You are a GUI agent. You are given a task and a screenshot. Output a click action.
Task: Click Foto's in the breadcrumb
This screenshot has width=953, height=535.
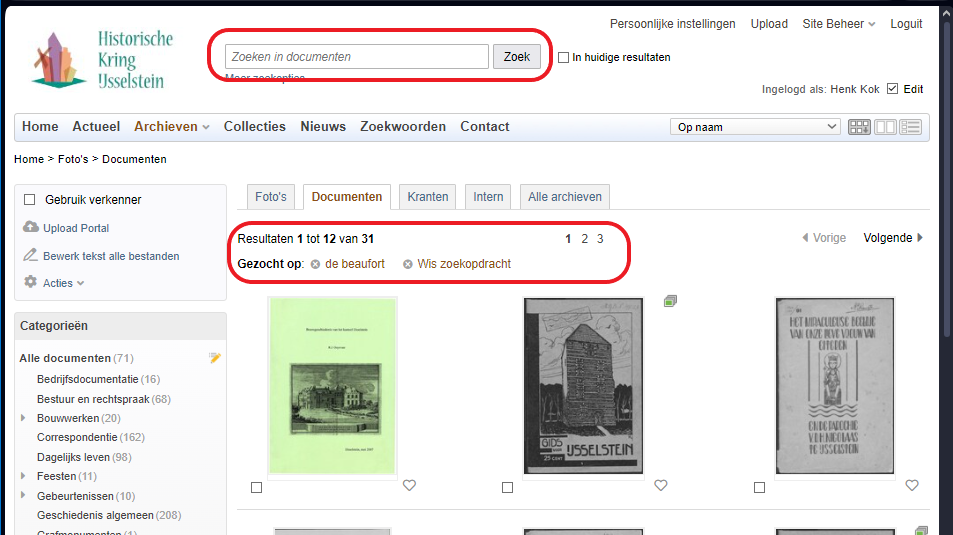point(73,159)
